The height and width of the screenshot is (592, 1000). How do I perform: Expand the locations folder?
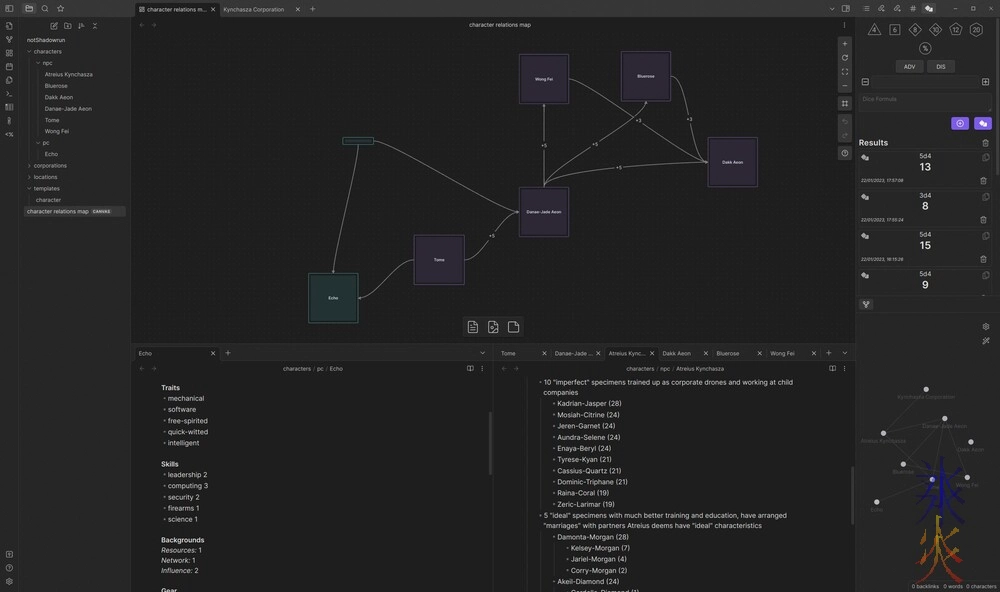(x=45, y=177)
